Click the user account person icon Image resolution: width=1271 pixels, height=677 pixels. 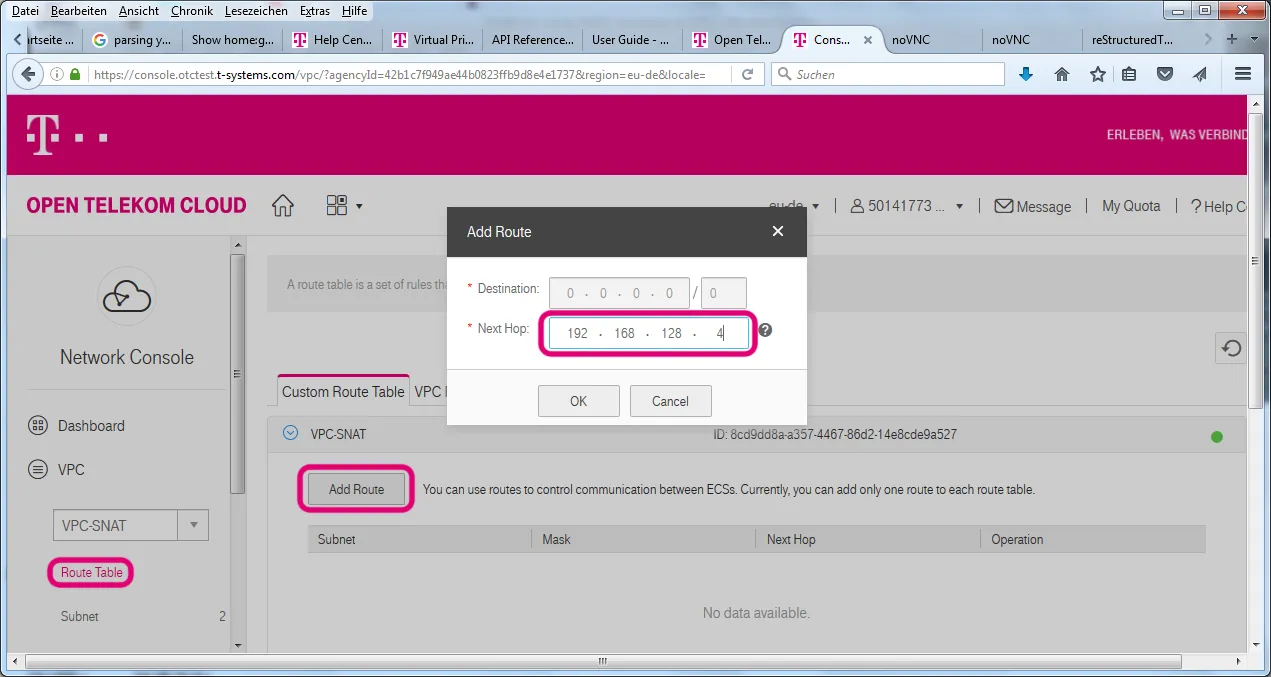click(857, 206)
